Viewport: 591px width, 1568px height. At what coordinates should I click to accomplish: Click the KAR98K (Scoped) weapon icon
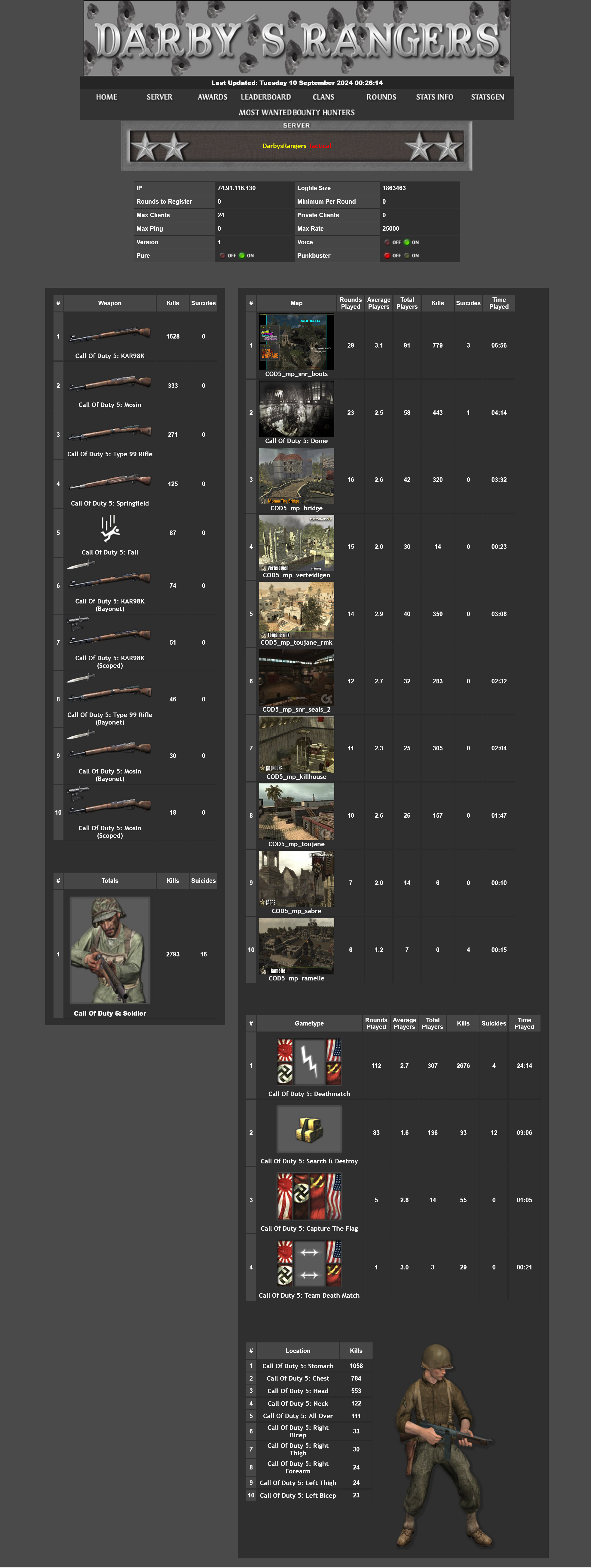tap(110, 632)
